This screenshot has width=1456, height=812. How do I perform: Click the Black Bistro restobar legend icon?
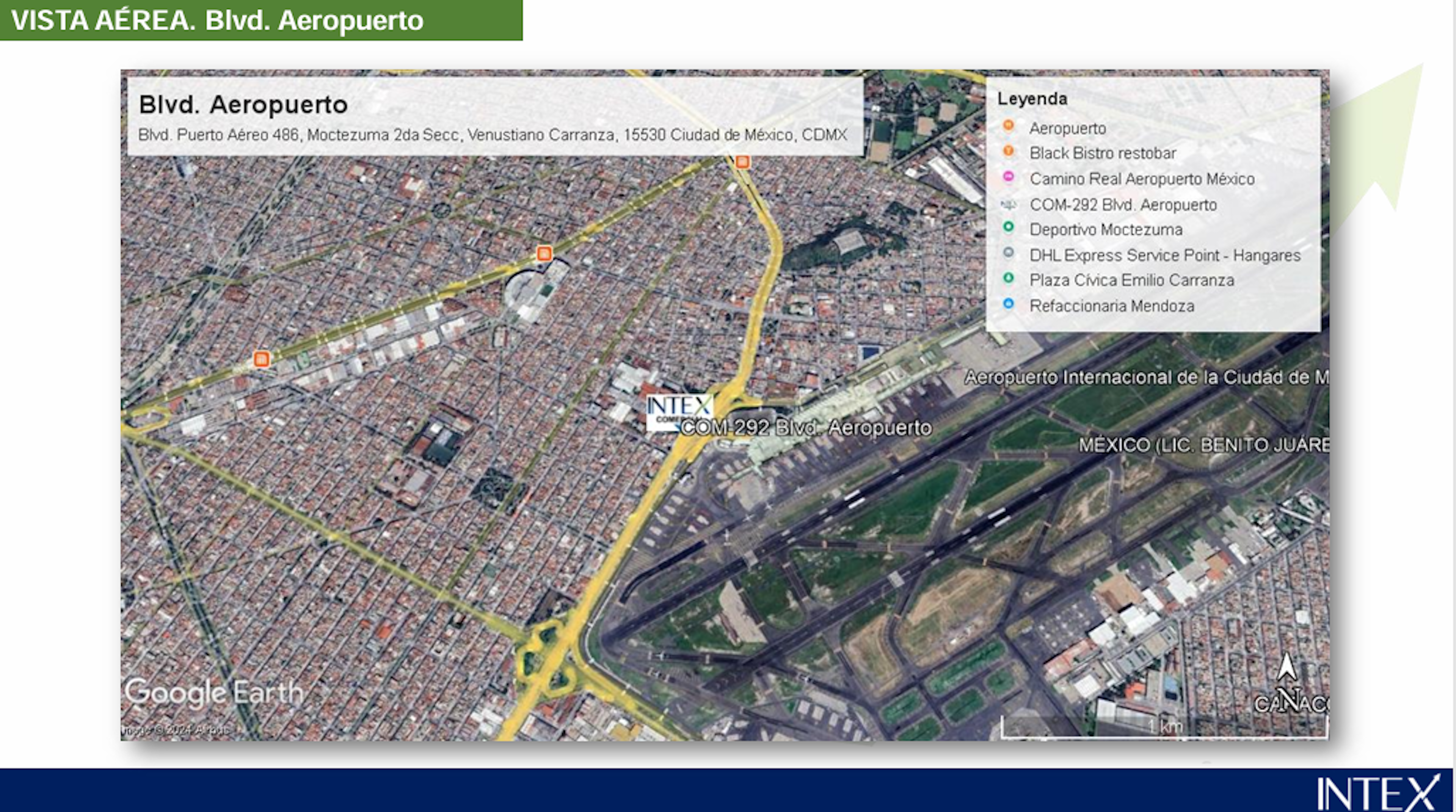[x=1008, y=151]
